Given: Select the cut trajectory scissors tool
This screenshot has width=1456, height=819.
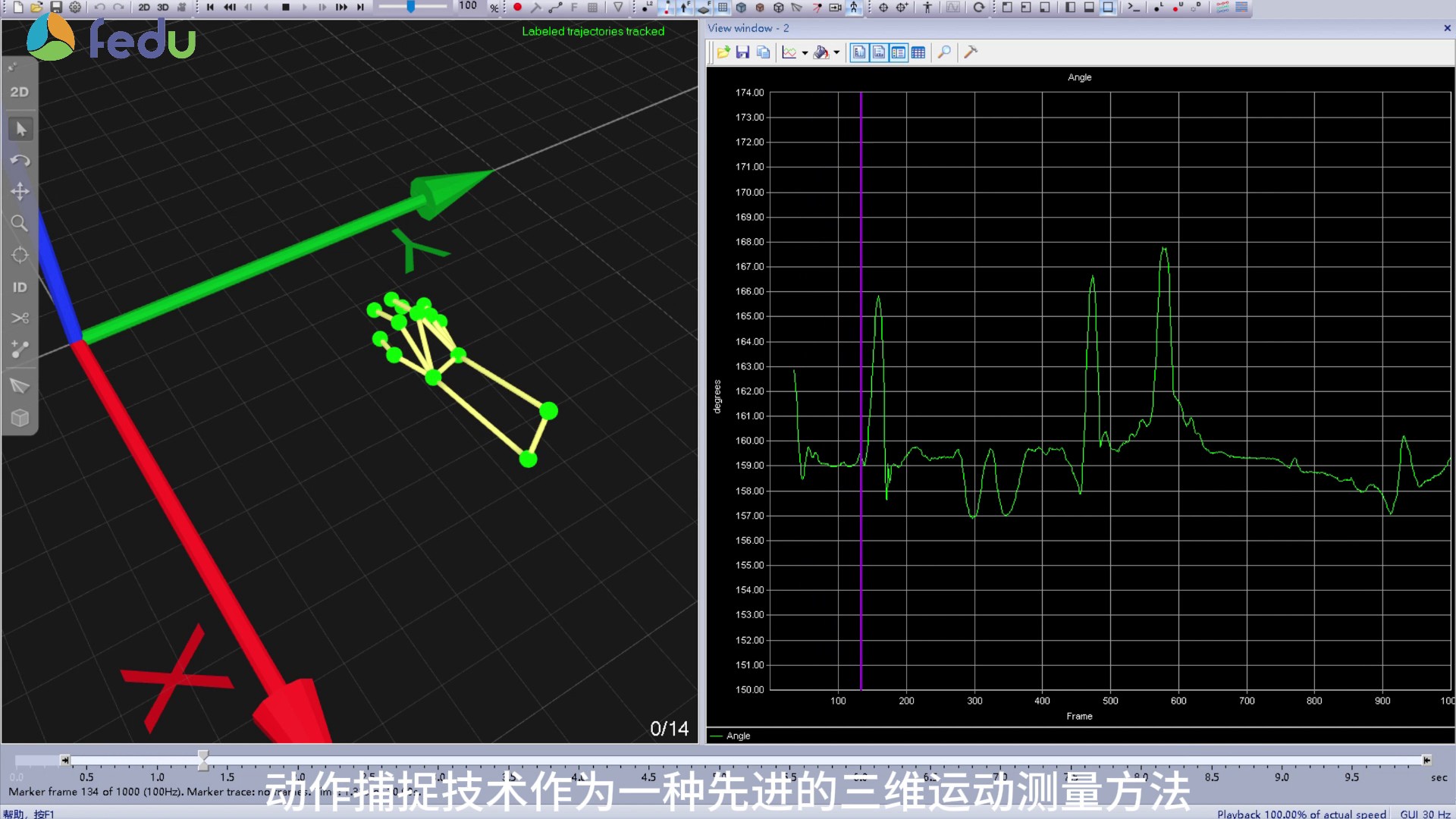Looking at the screenshot, I should pyautogui.click(x=20, y=318).
